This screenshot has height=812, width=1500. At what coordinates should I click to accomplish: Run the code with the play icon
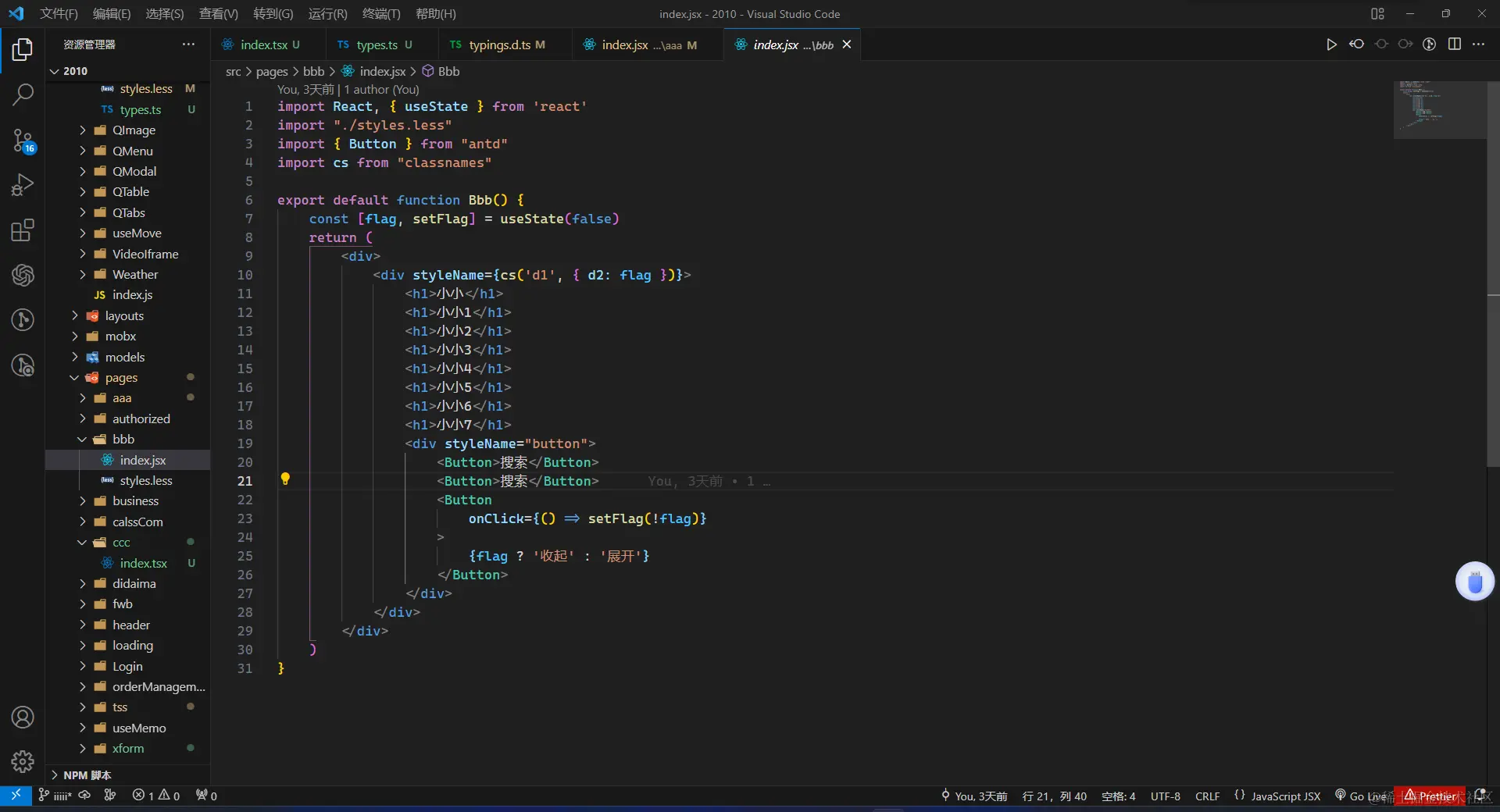tap(1331, 45)
